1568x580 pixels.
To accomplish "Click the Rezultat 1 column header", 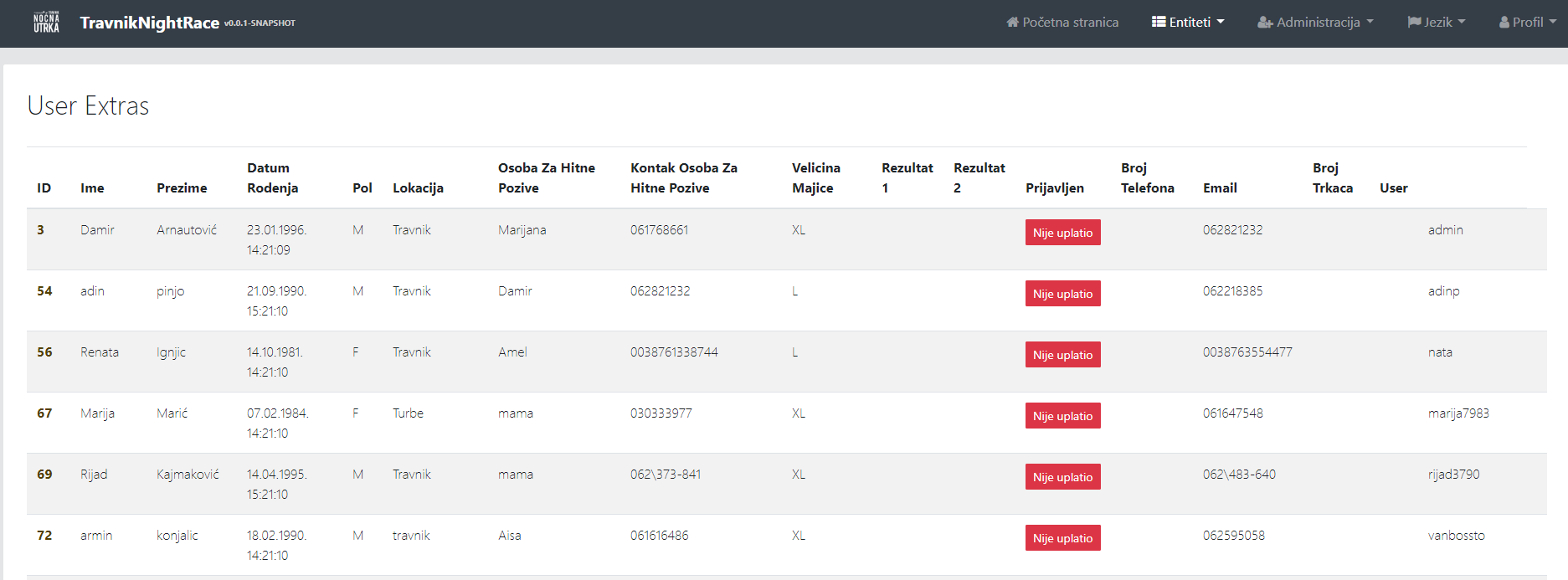I will click(907, 178).
